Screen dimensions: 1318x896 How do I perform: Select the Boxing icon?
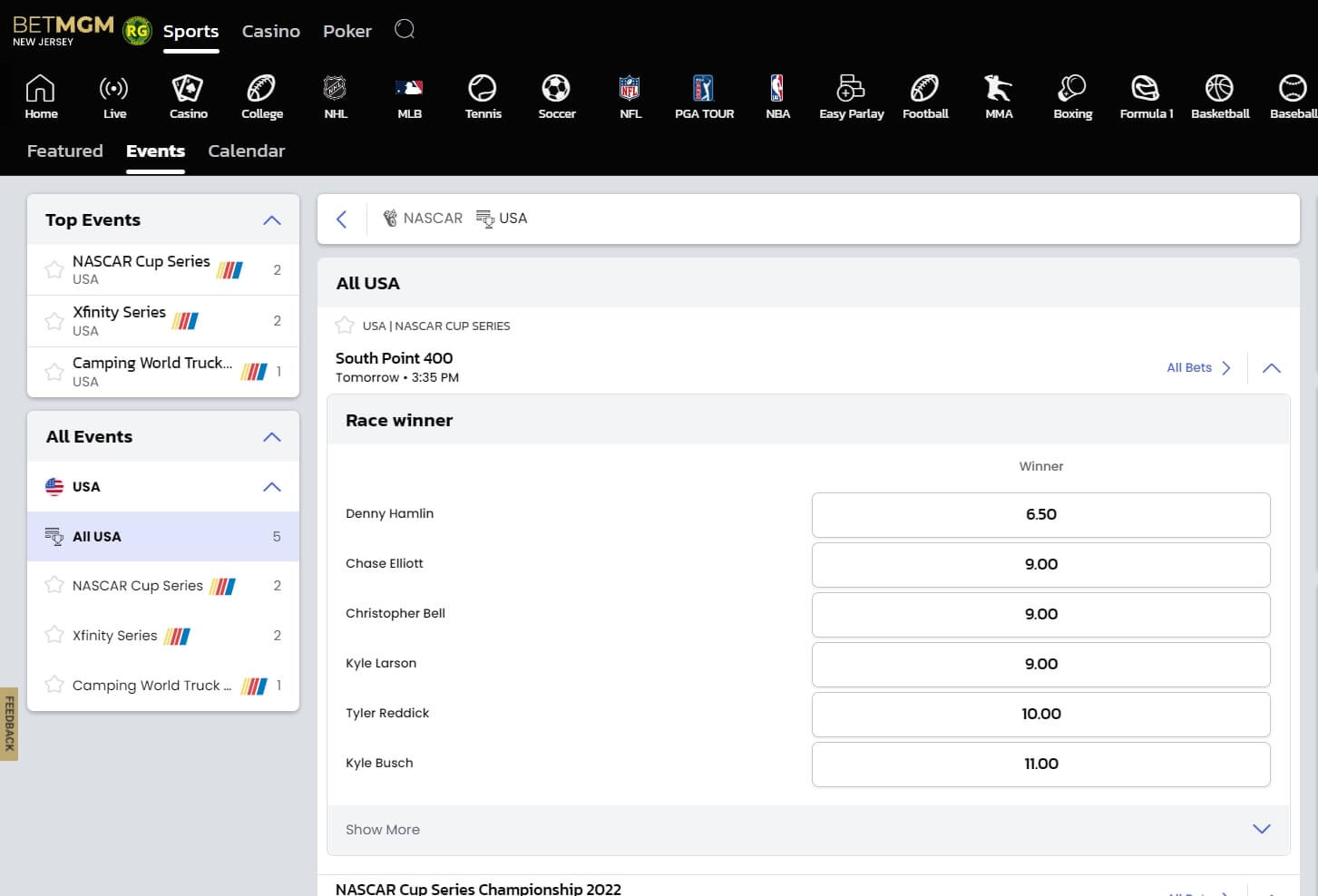[1072, 96]
